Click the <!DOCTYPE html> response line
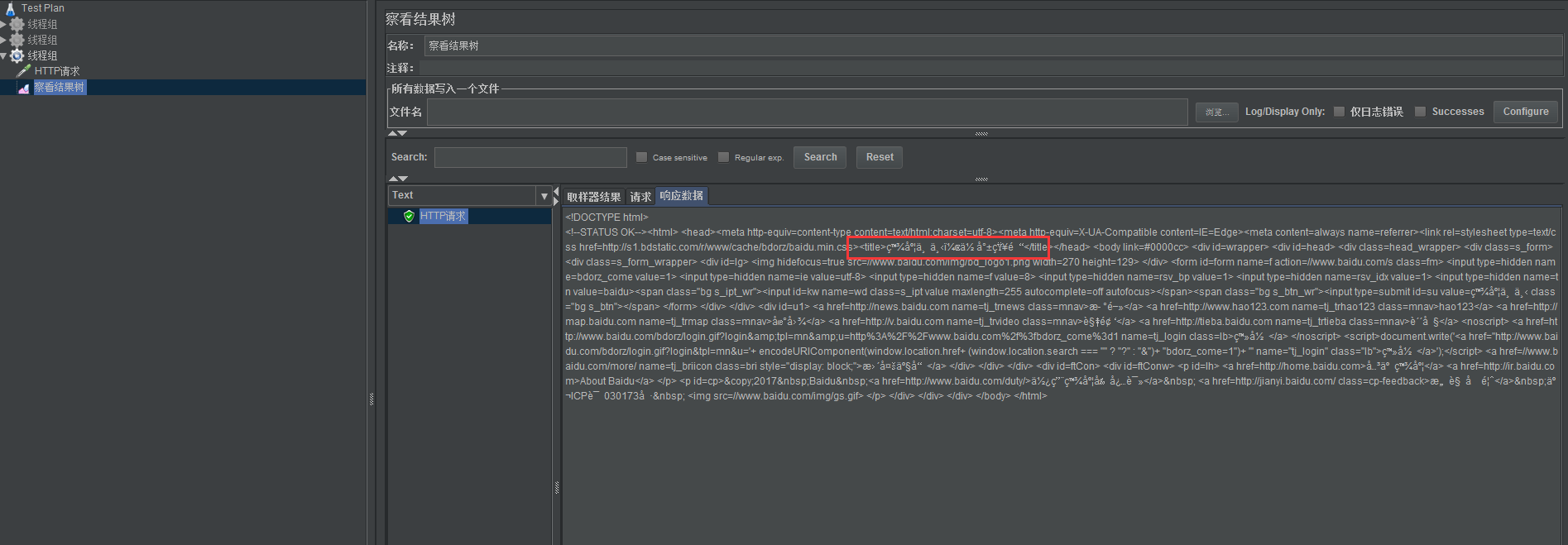The width and height of the screenshot is (1568, 545). pyautogui.click(x=607, y=218)
